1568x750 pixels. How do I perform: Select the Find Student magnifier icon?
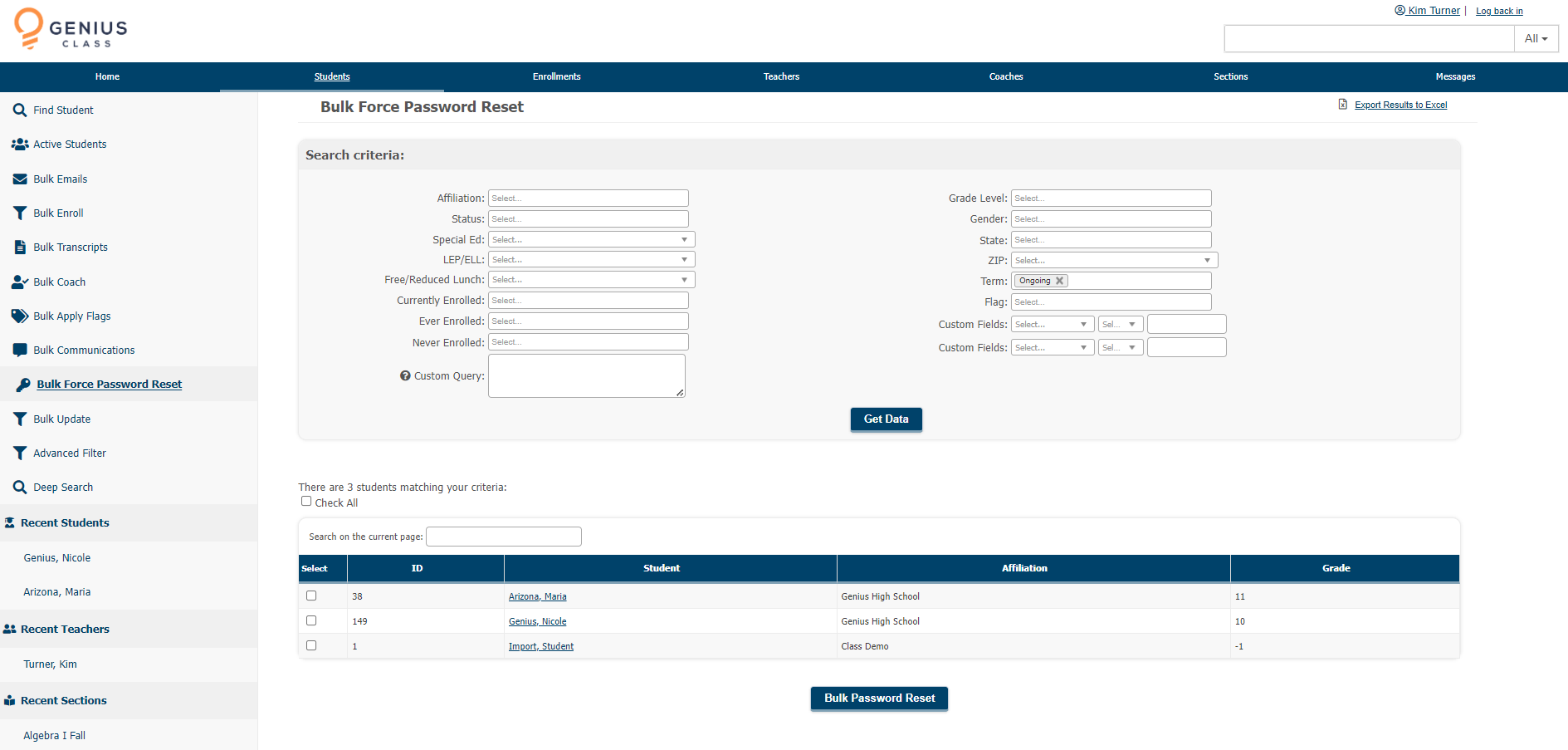tap(20, 110)
